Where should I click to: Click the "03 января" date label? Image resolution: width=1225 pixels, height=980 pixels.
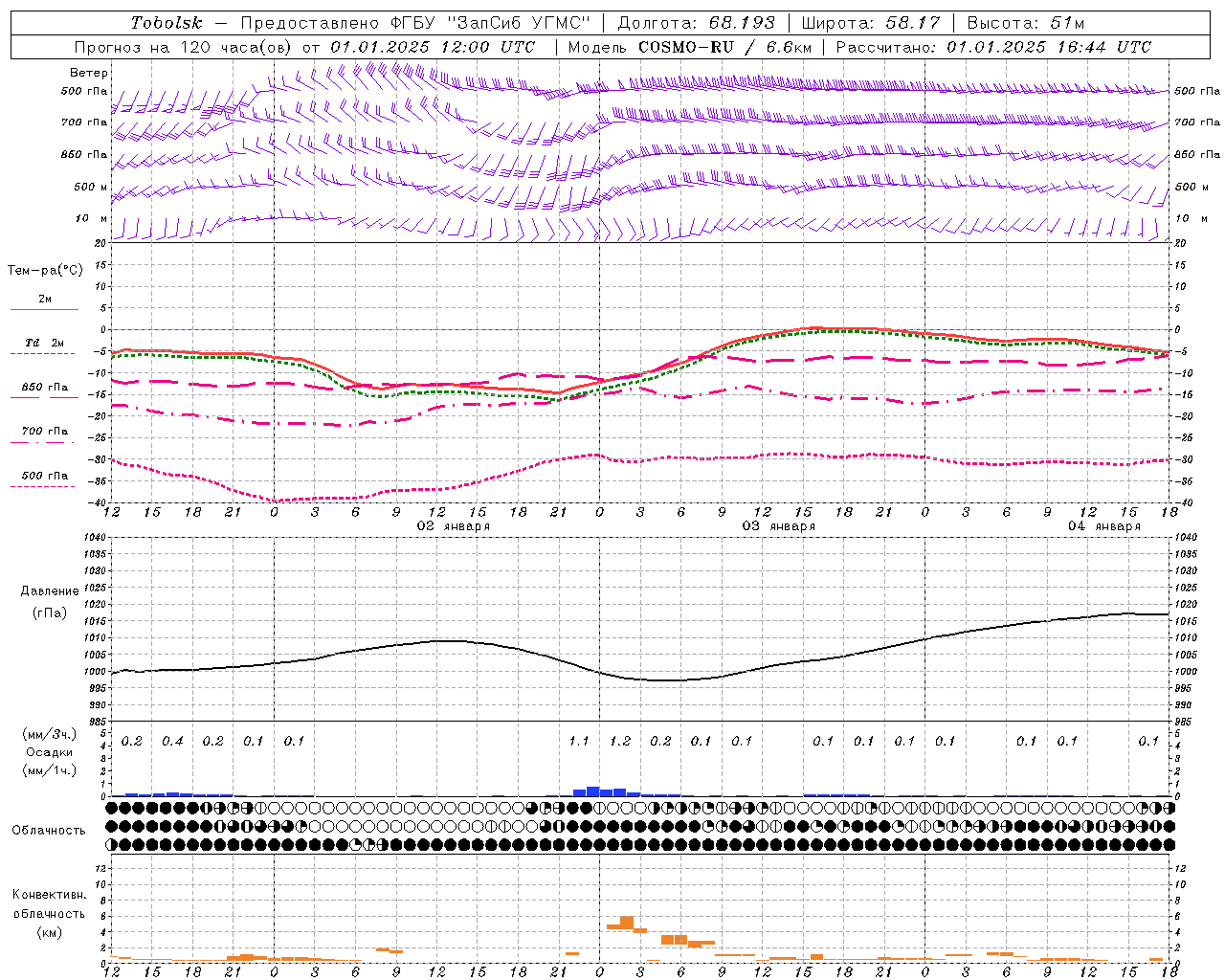coord(779,526)
